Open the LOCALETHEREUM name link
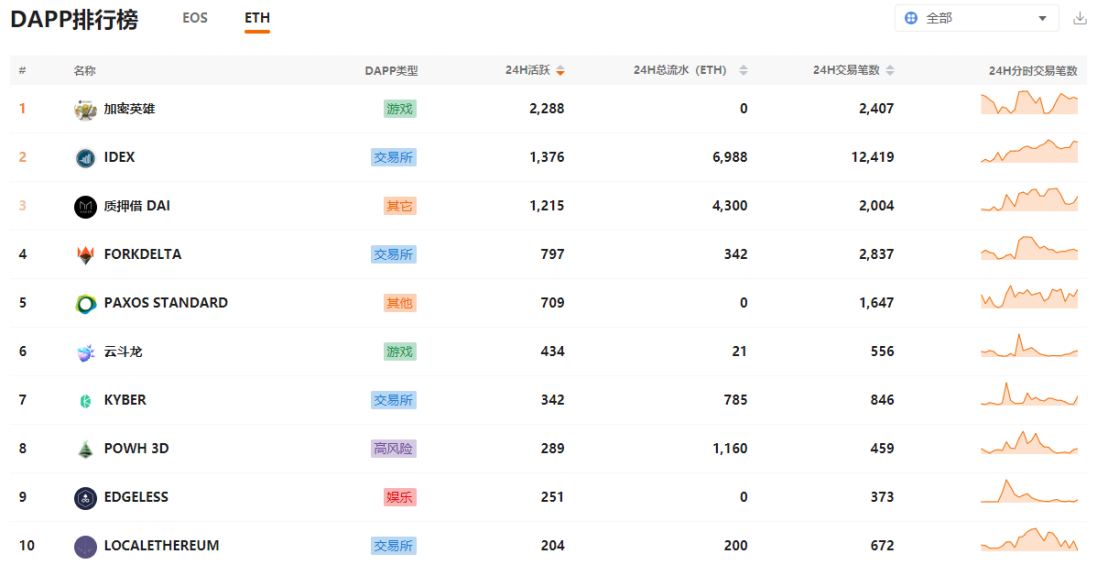Viewport: 1099px width, 580px height. pos(162,545)
